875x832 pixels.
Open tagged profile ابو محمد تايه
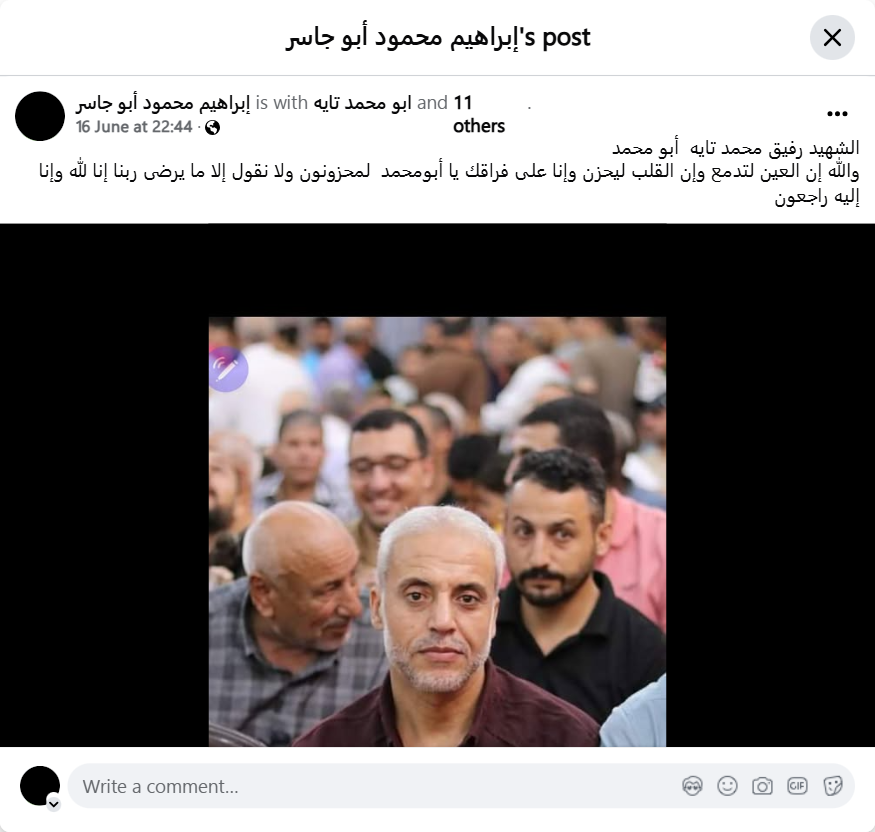click(362, 103)
